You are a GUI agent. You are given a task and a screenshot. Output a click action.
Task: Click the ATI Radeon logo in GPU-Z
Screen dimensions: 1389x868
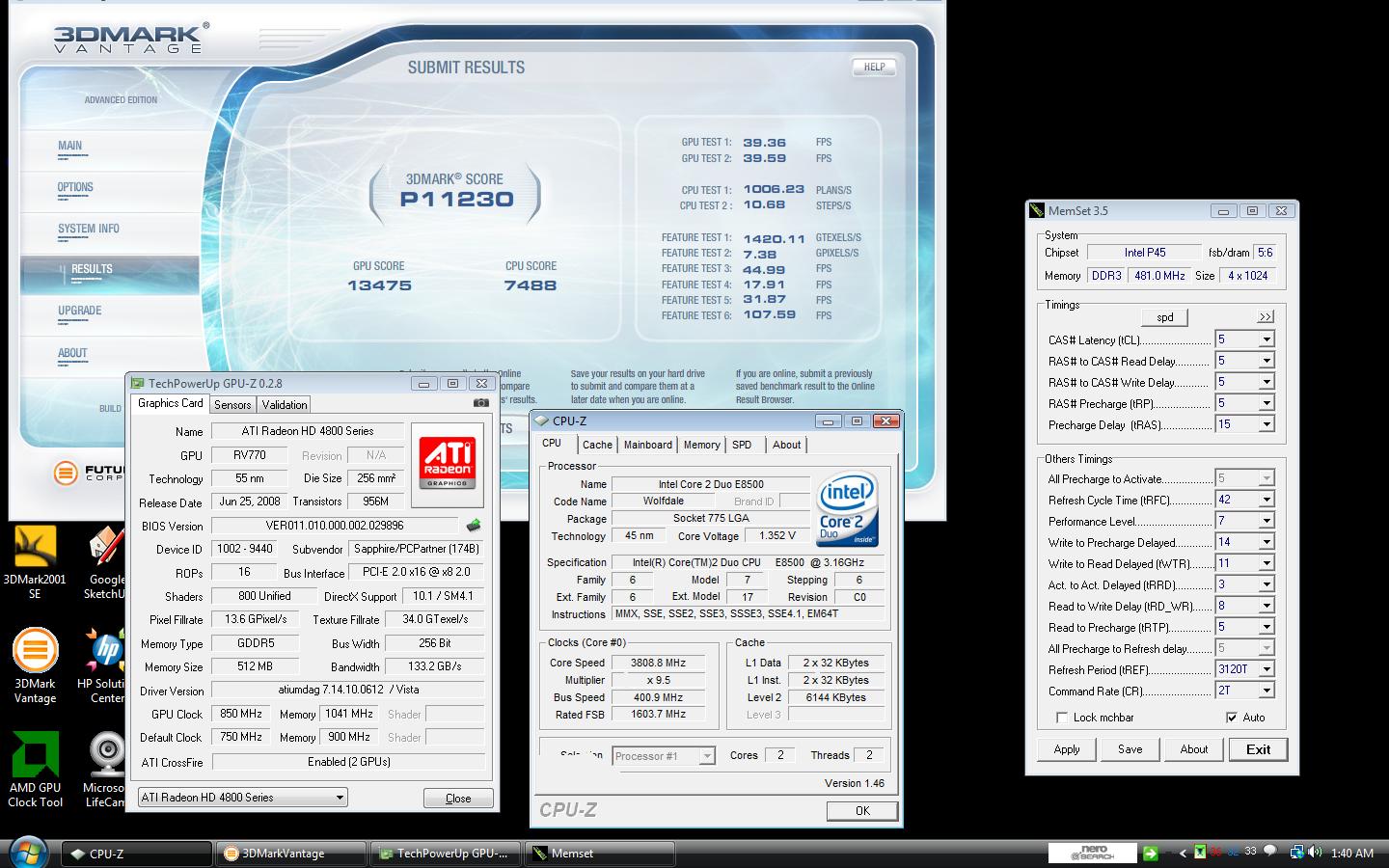(x=447, y=465)
